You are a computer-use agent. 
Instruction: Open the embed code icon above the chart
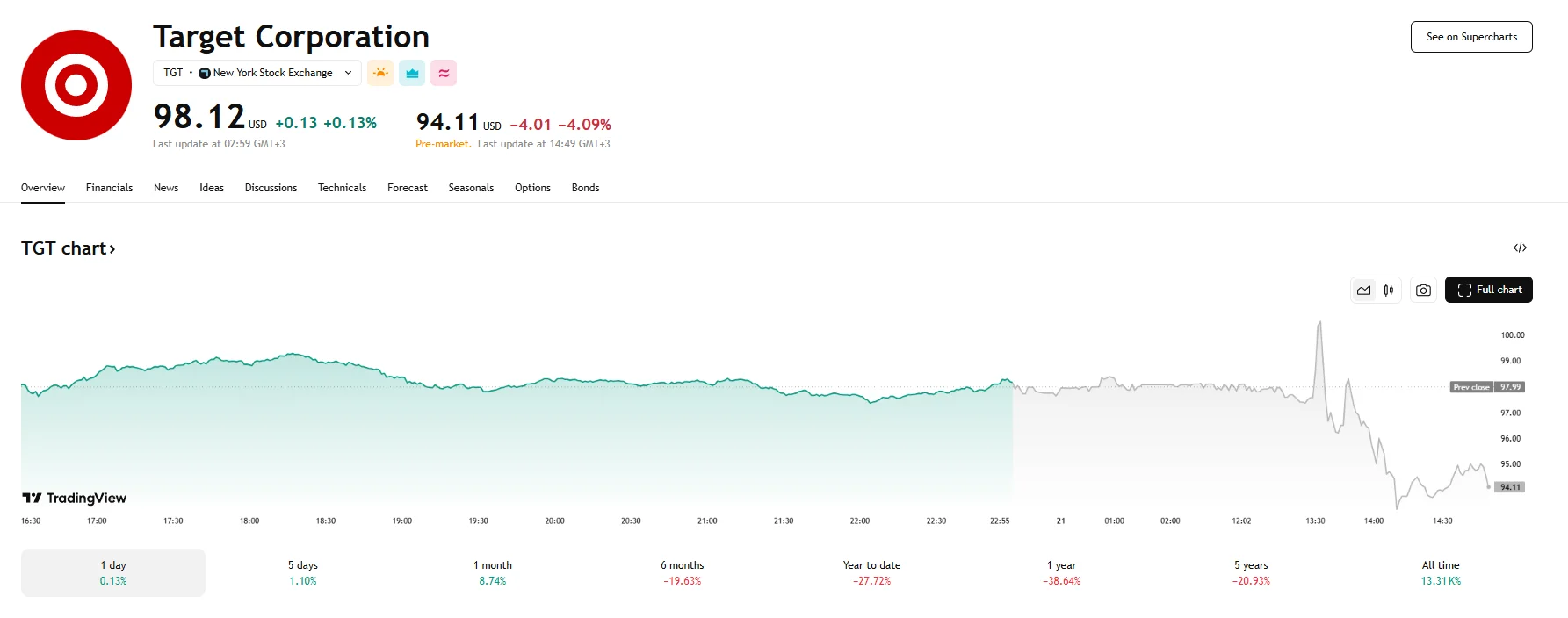point(1521,248)
